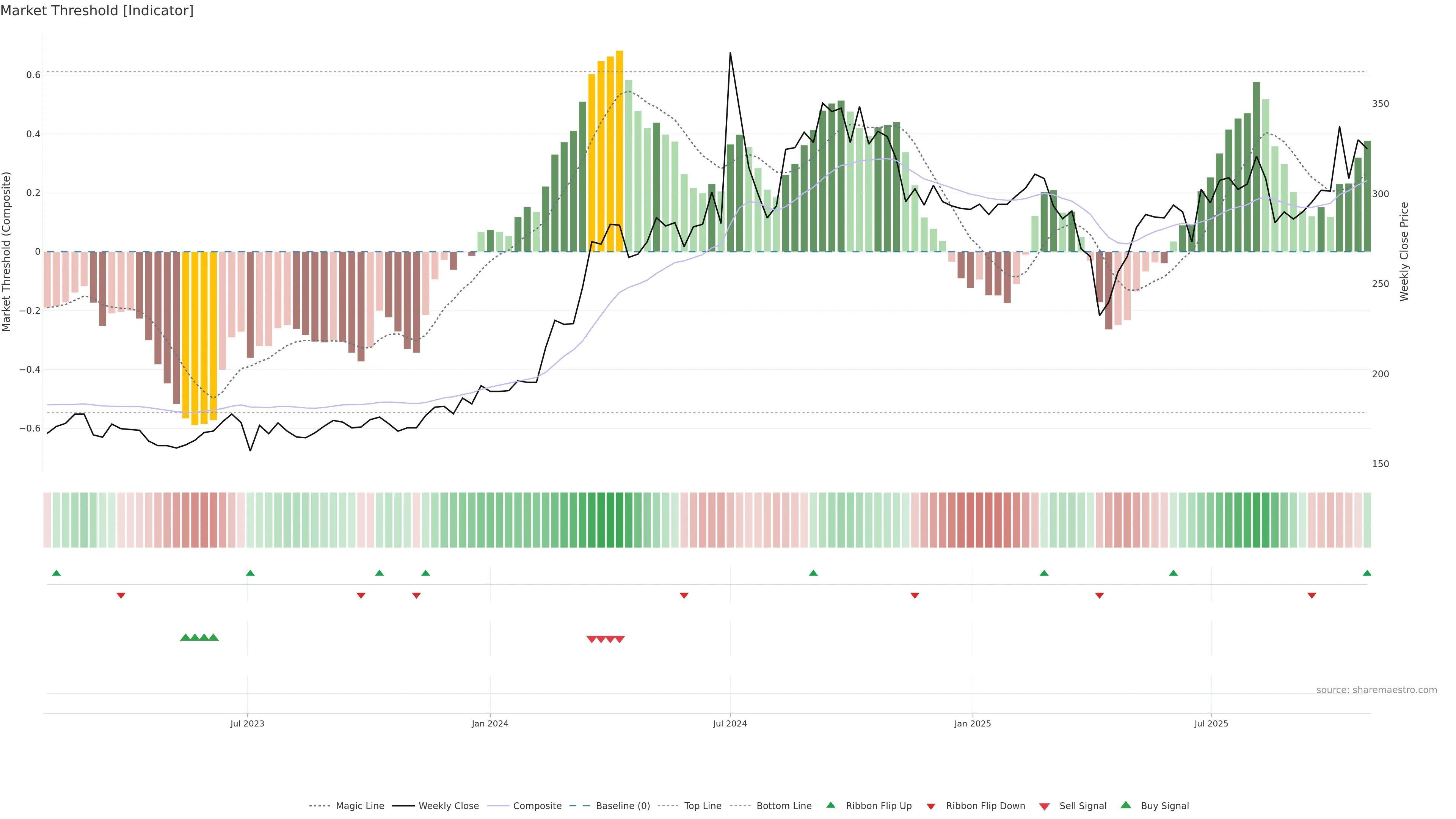Click the leftmost green buy signal triangle
Image resolution: width=1456 pixels, height=819 pixels.
185,637
